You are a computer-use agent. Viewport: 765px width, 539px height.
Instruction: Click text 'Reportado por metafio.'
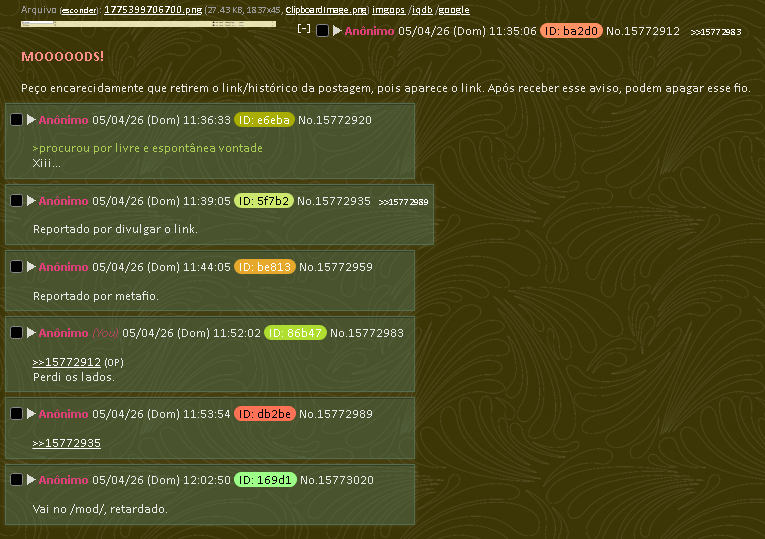coord(96,296)
